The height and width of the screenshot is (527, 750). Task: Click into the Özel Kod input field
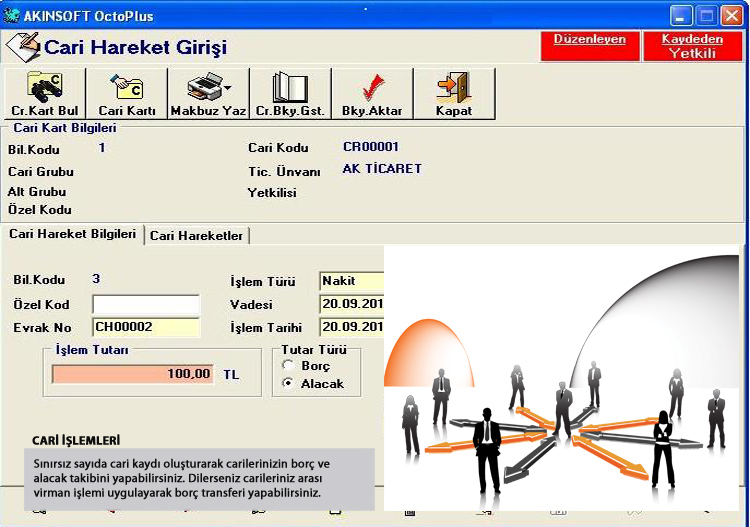pos(146,305)
